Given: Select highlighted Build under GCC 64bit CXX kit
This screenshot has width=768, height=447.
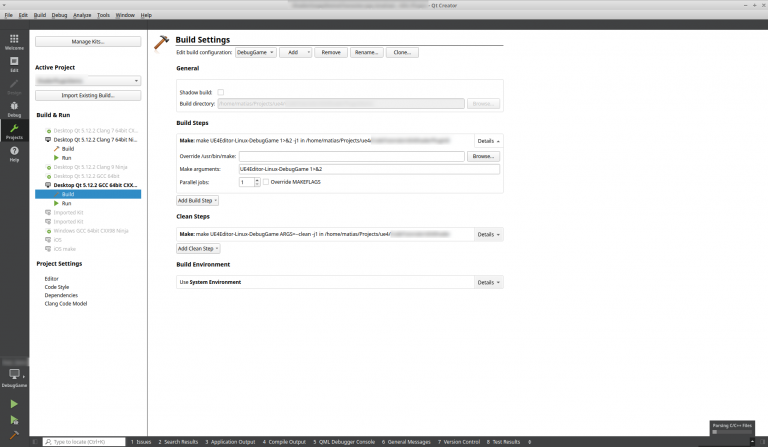Looking at the screenshot, I should pyautogui.click(x=88, y=194).
